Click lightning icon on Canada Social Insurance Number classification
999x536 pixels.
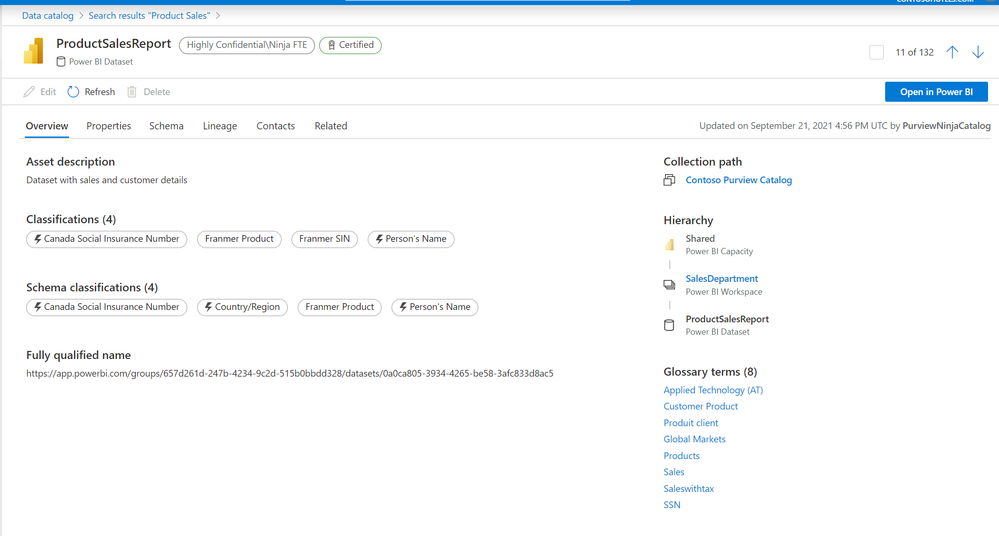pos(38,239)
